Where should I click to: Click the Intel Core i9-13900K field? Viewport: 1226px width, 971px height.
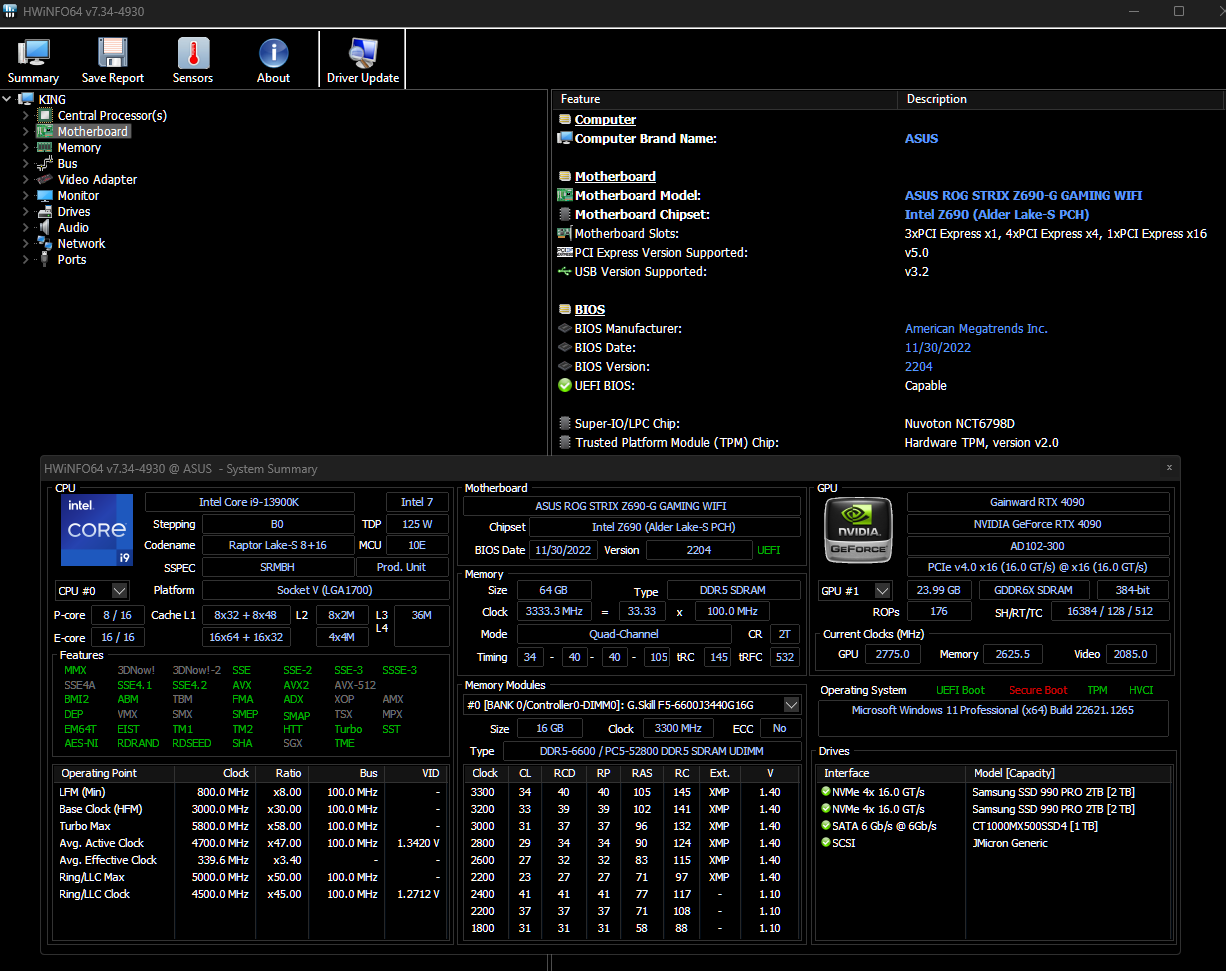[x=250, y=502]
